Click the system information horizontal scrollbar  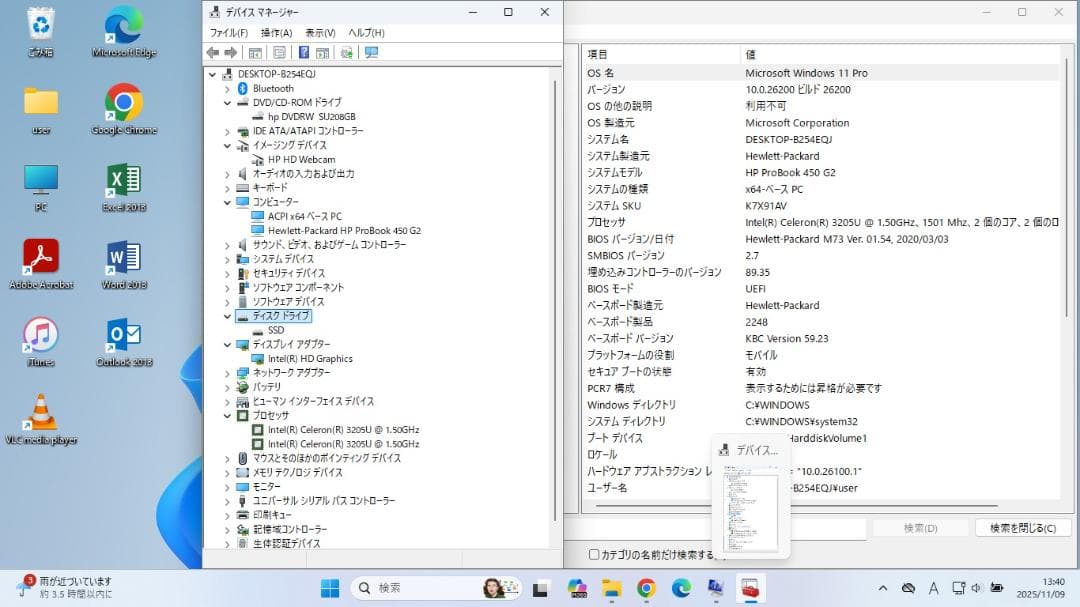pyautogui.click(x=796, y=506)
